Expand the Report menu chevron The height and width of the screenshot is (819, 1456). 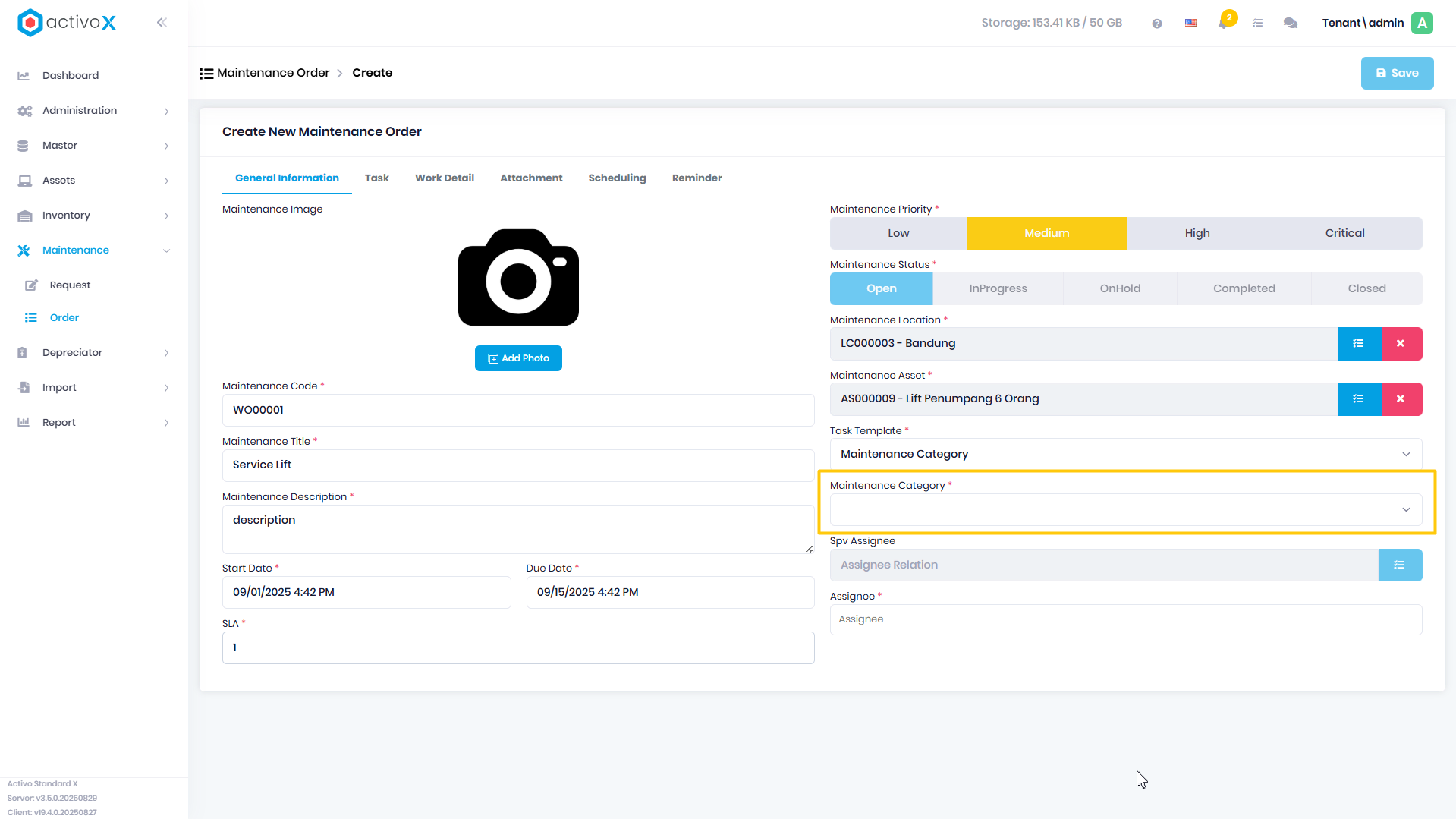166,424
